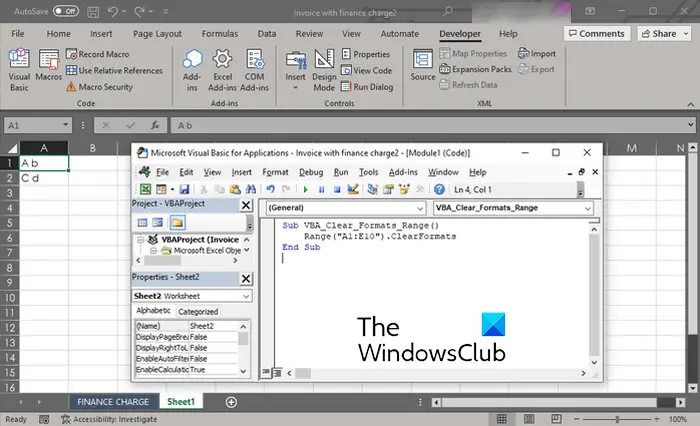Open the (General) object dropdown
This screenshot has width=700, height=426.
420,208
